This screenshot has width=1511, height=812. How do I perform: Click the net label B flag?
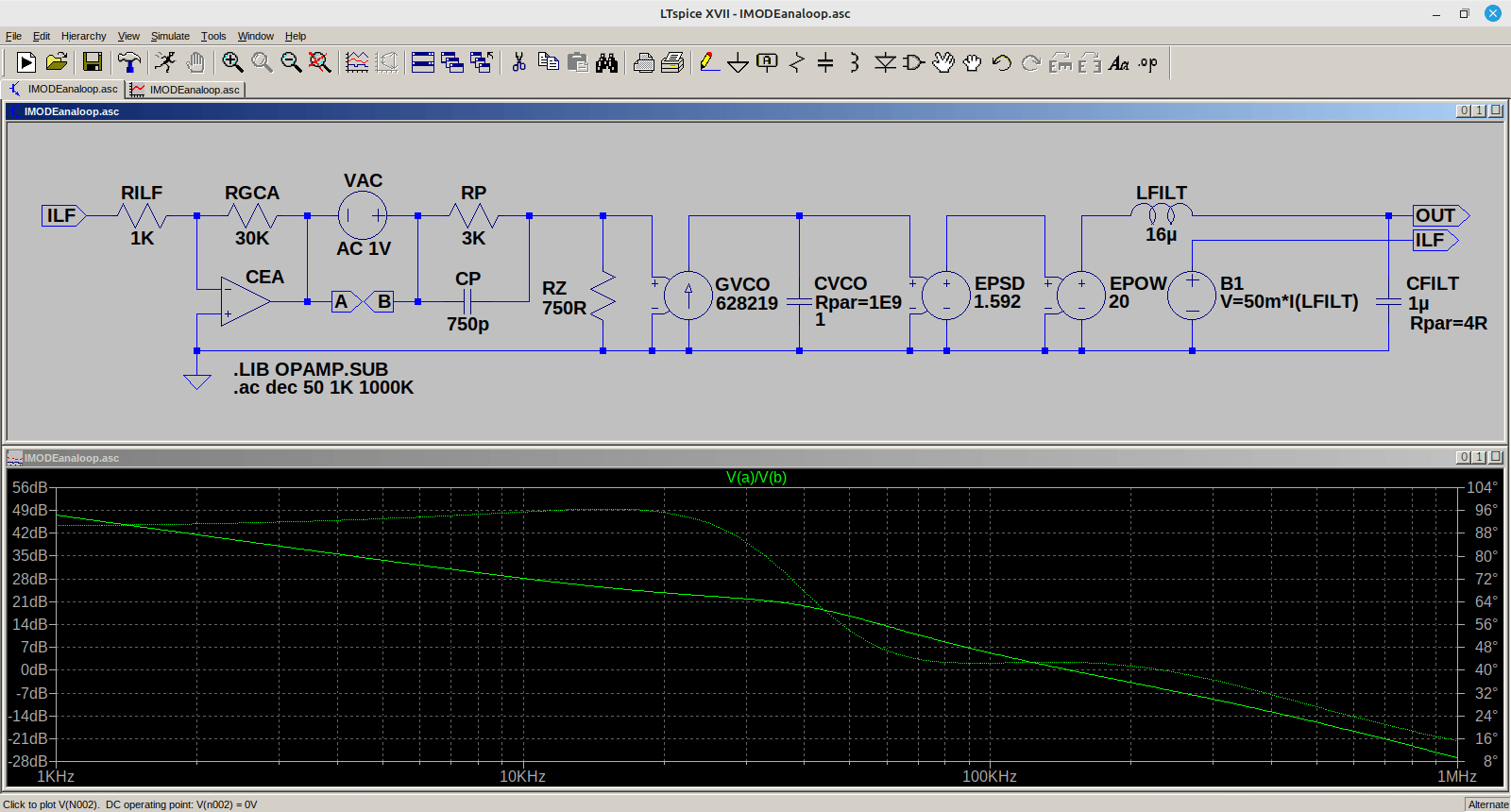(380, 301)
